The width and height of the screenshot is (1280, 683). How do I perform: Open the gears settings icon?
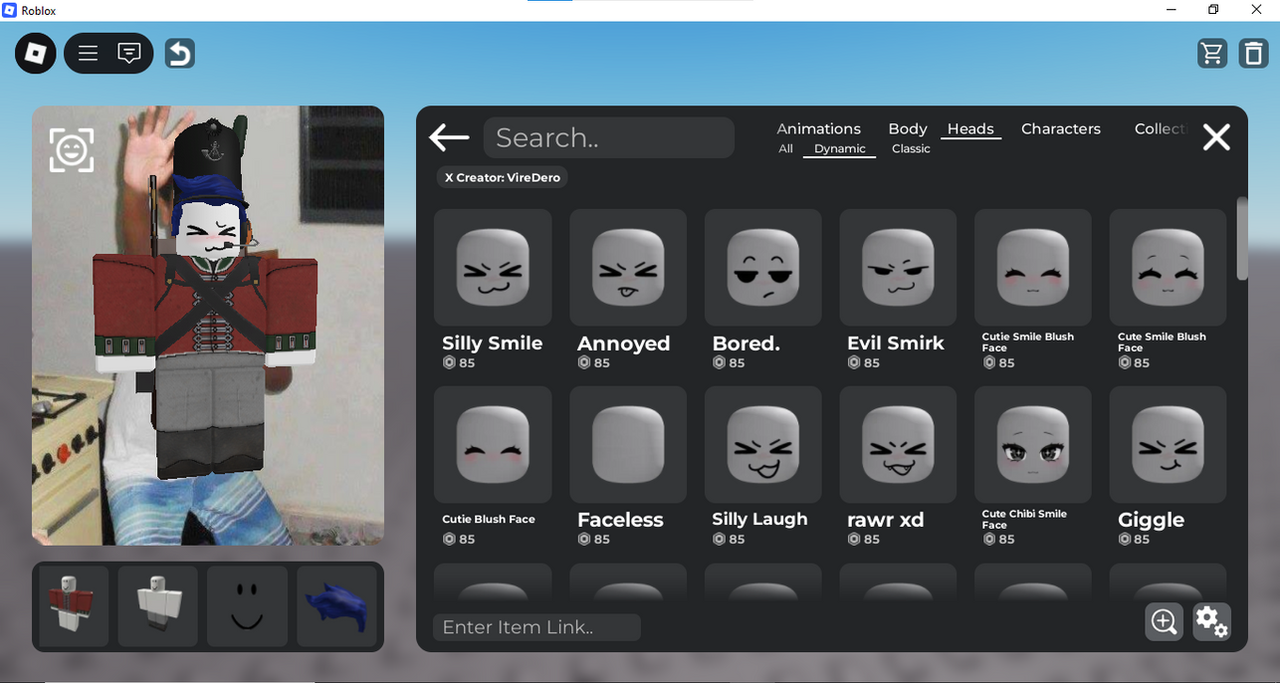point(1211,621)
